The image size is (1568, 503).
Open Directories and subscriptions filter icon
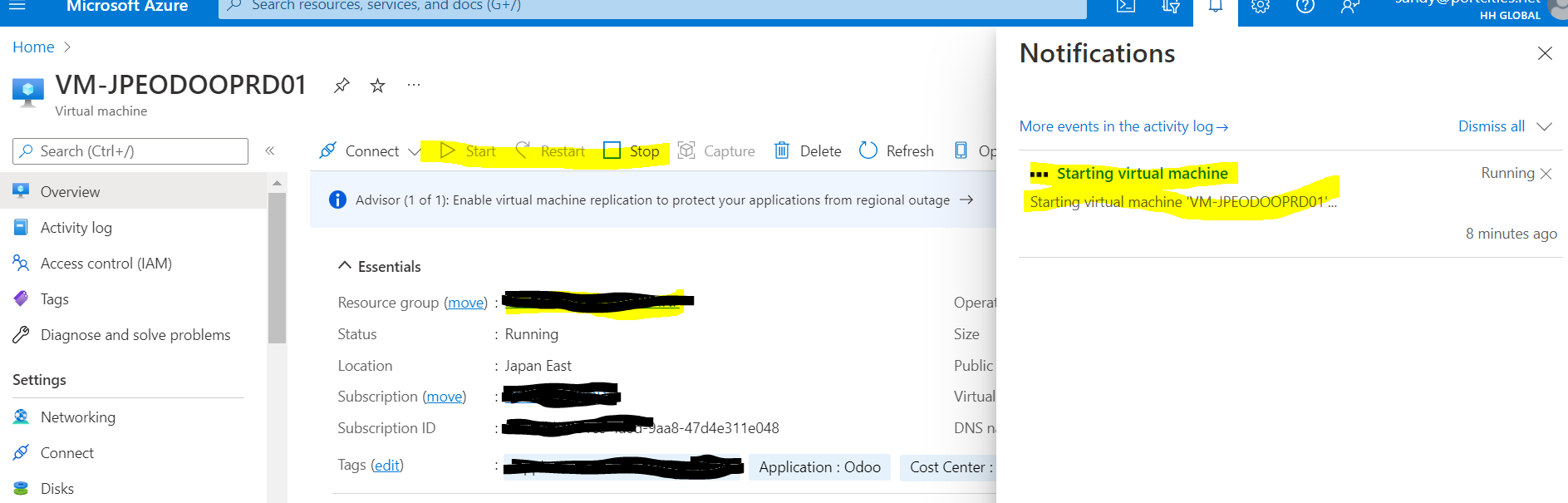coord(1171,6)
